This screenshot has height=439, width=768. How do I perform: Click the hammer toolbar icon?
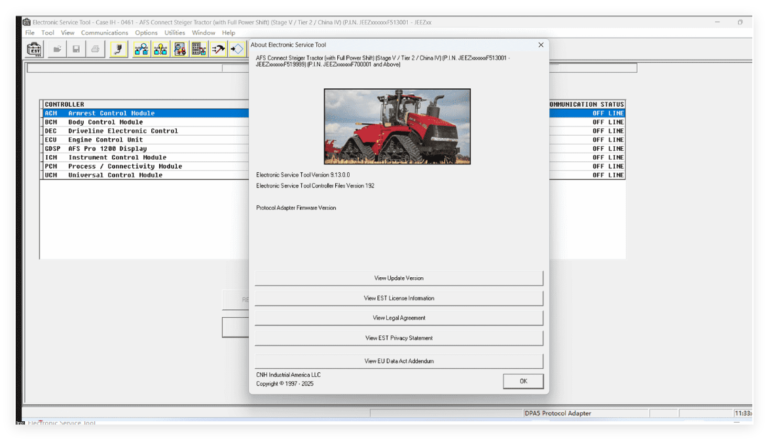click(x=218, y=49)
